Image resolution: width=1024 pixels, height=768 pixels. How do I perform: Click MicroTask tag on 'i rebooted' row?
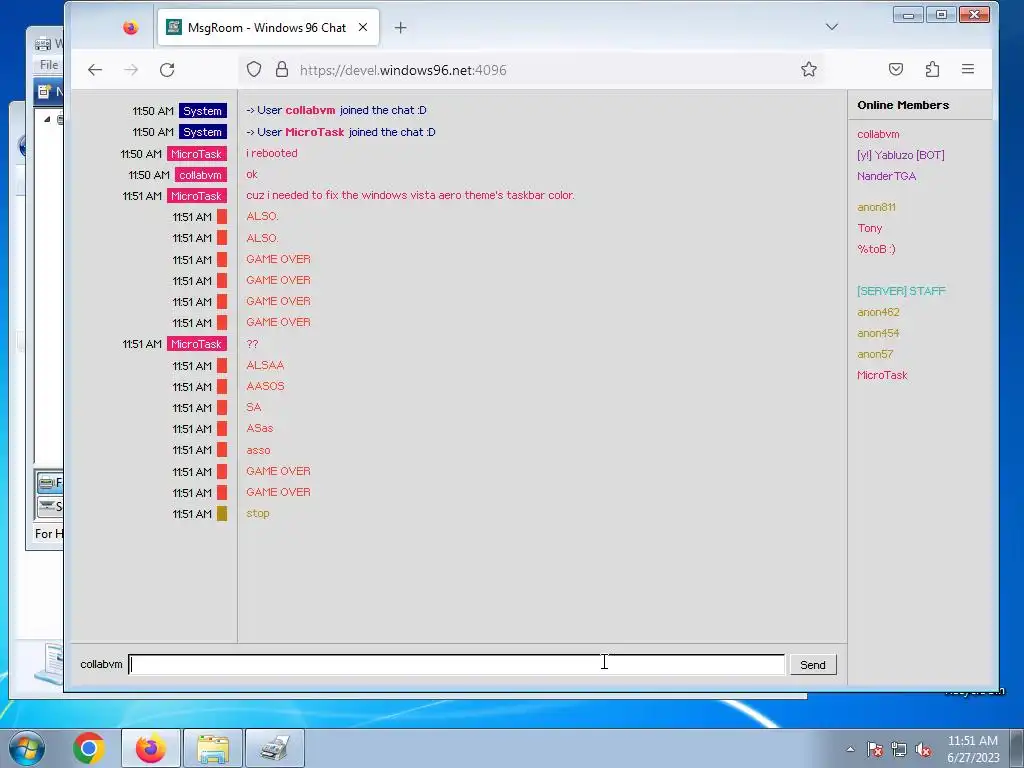tap(197, 154)
